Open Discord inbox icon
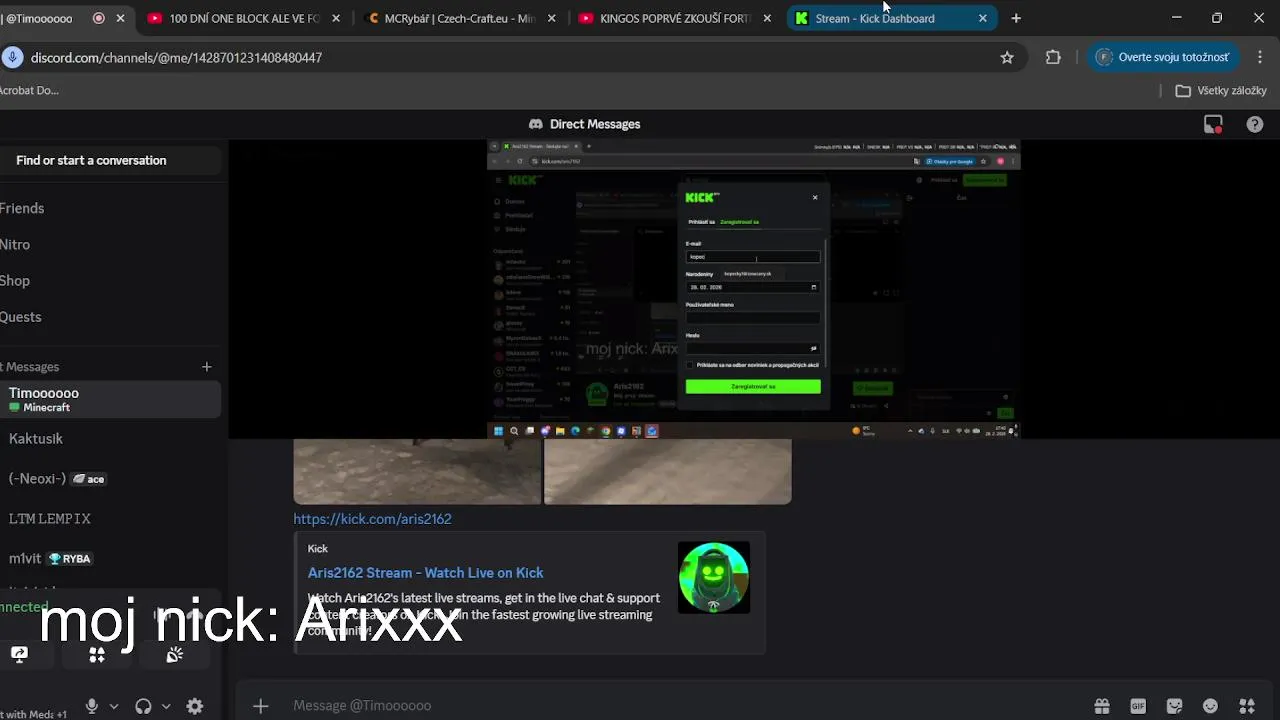This screenshot has width=1280, height=720. tap(1213, 124)
